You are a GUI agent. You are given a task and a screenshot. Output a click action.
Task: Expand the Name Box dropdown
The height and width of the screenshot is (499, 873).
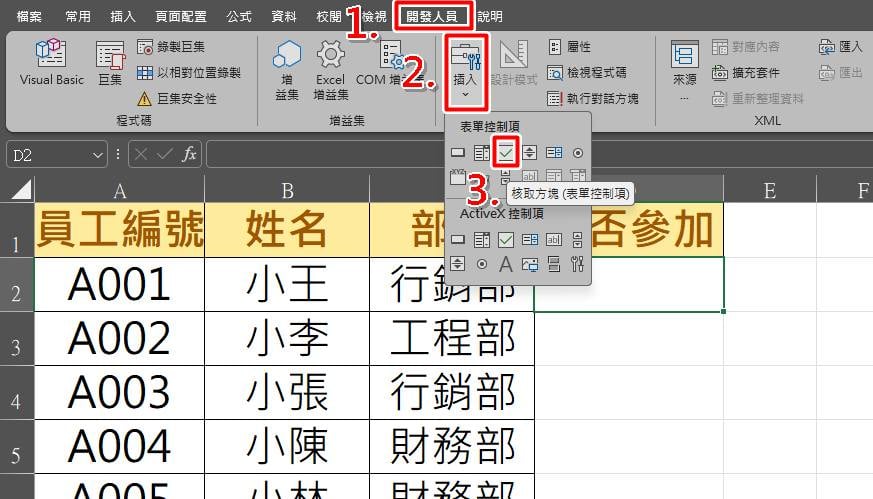(97, 155)
